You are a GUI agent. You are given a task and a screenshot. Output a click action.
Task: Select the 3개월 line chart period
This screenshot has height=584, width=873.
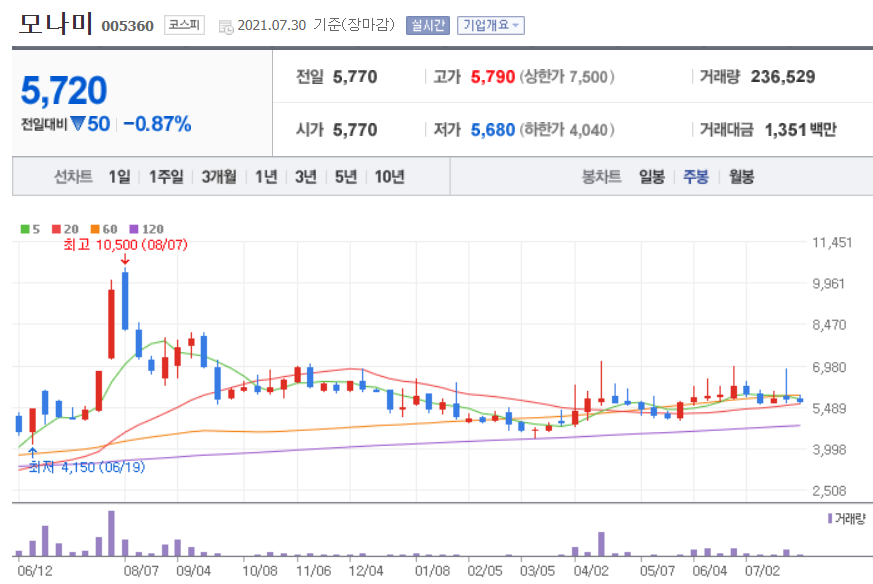tap(219, 177)
